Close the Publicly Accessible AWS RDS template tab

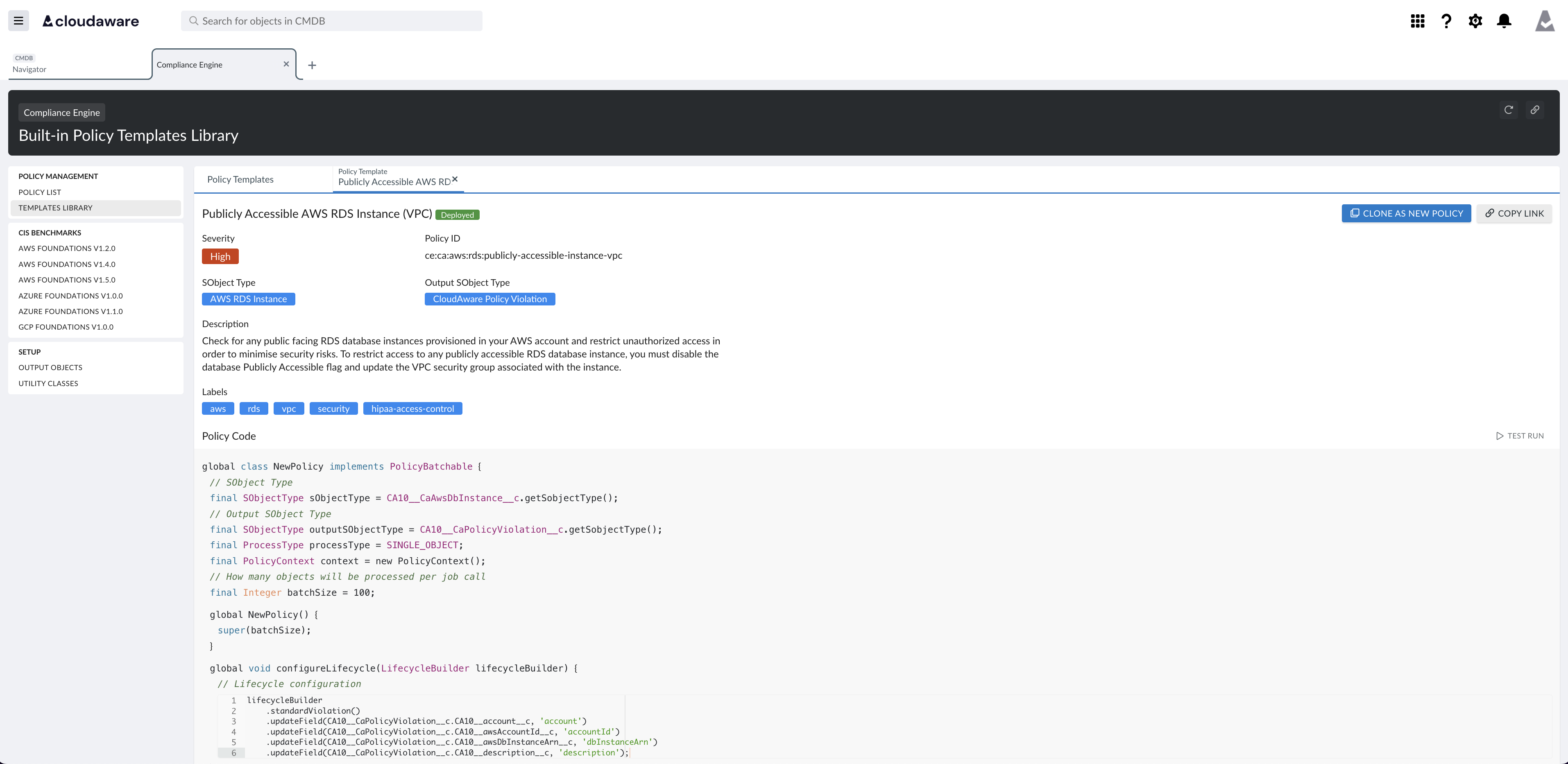tap(455, 179)
